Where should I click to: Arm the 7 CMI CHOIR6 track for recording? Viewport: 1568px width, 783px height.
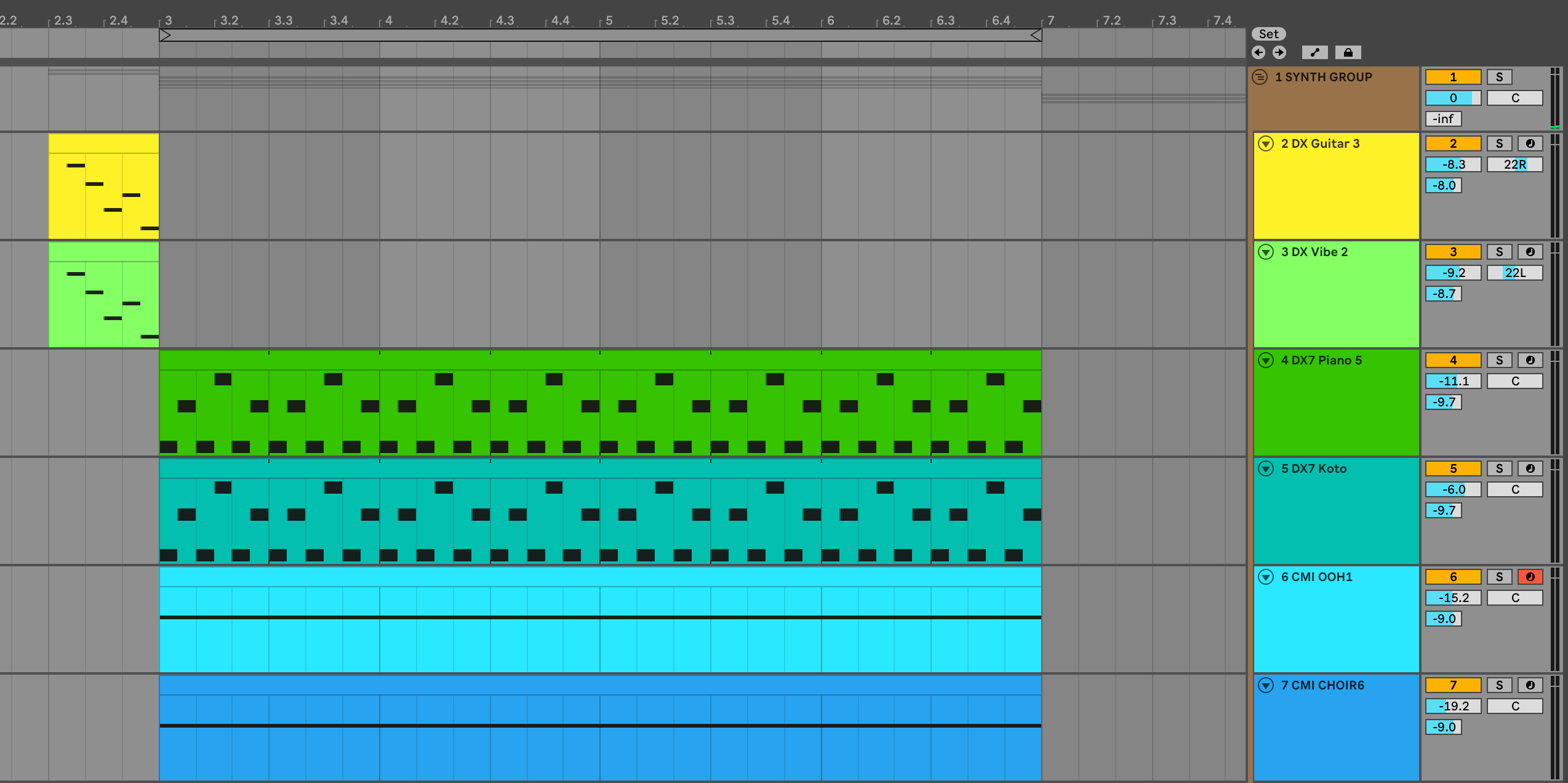point(1530,685)
